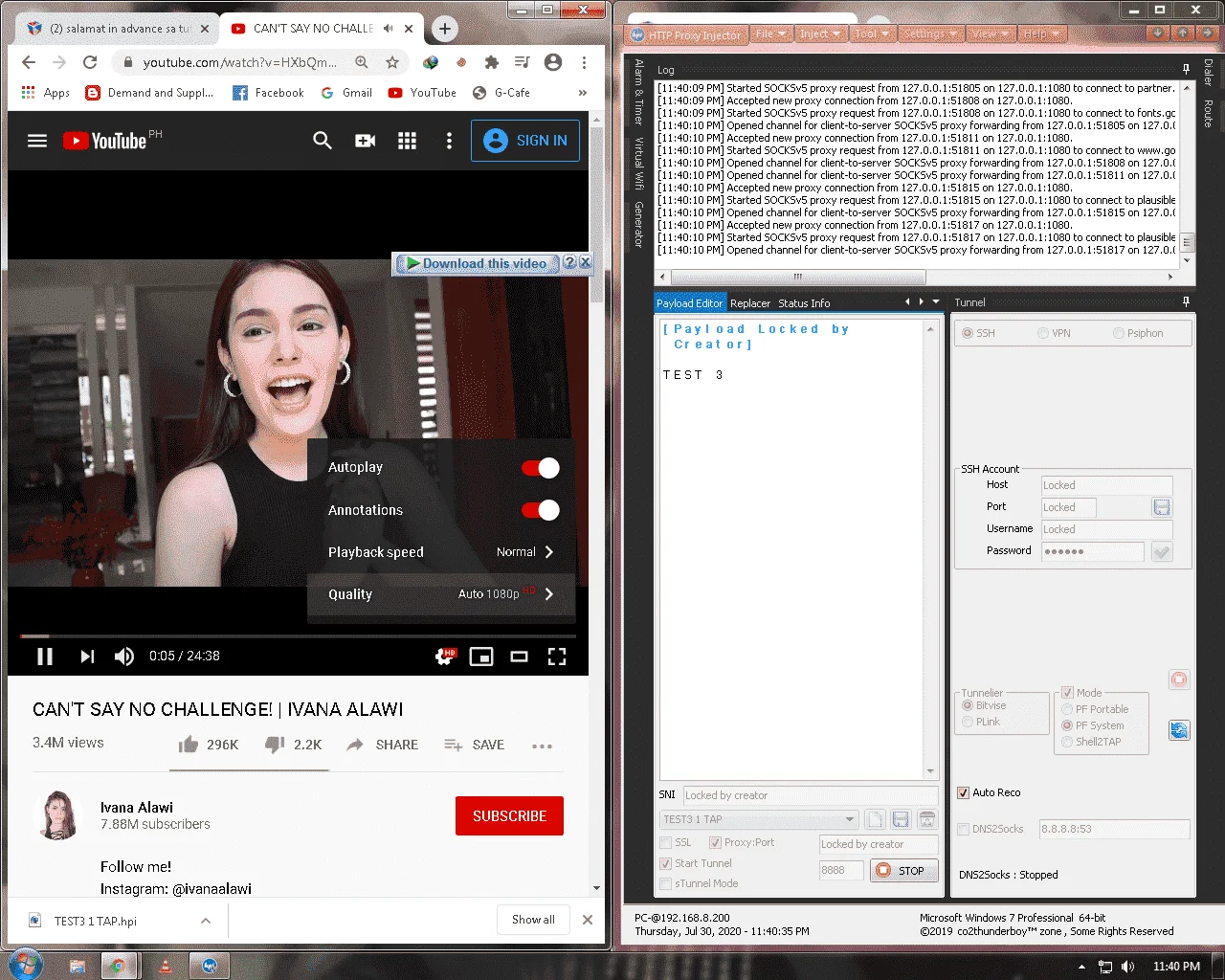This screenshot has height=980, width=1225.
Task: Mute the YouTube player volume
Action: (124, 657)
